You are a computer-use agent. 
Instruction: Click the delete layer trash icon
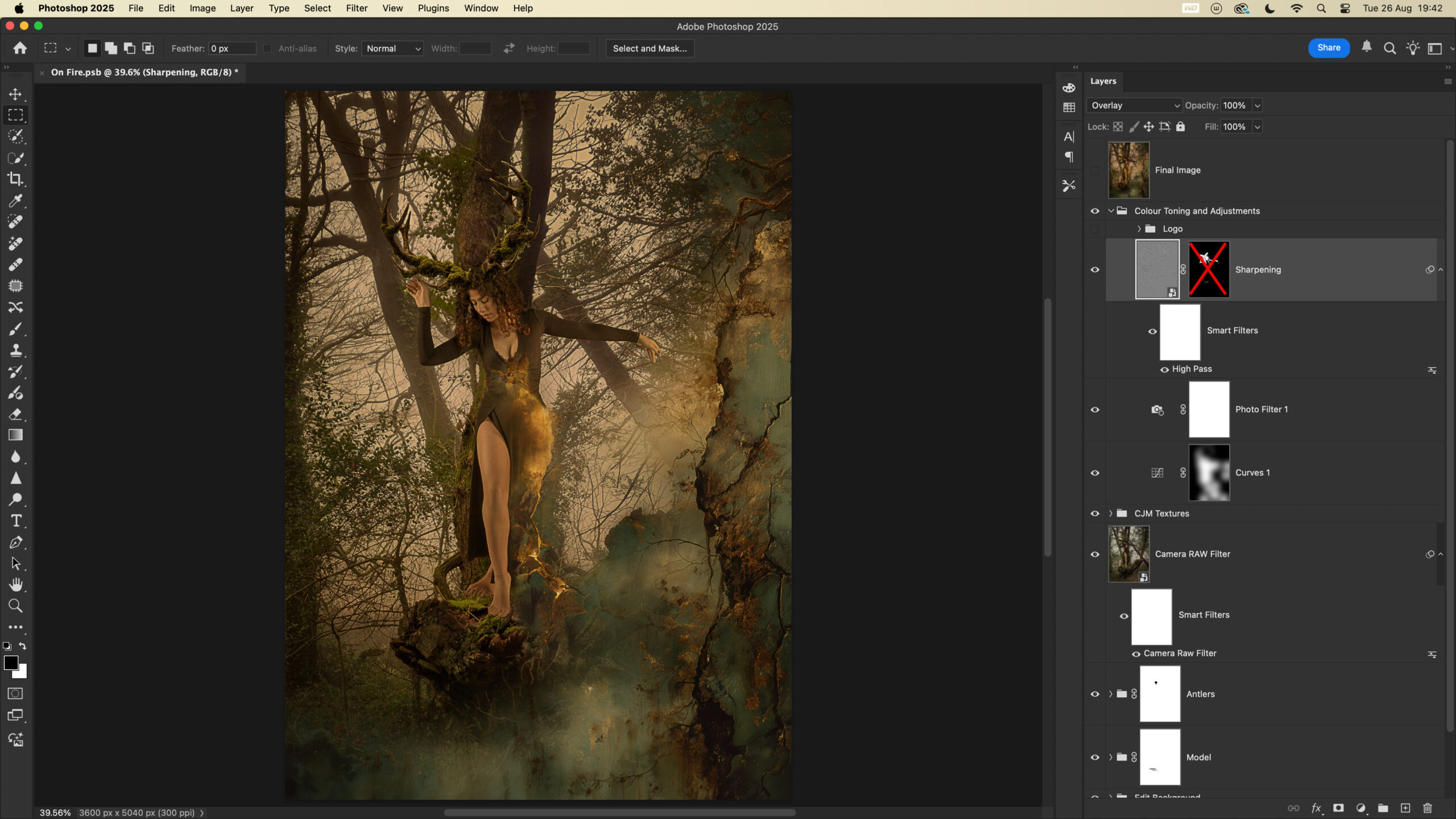(x=1428, y=808)
